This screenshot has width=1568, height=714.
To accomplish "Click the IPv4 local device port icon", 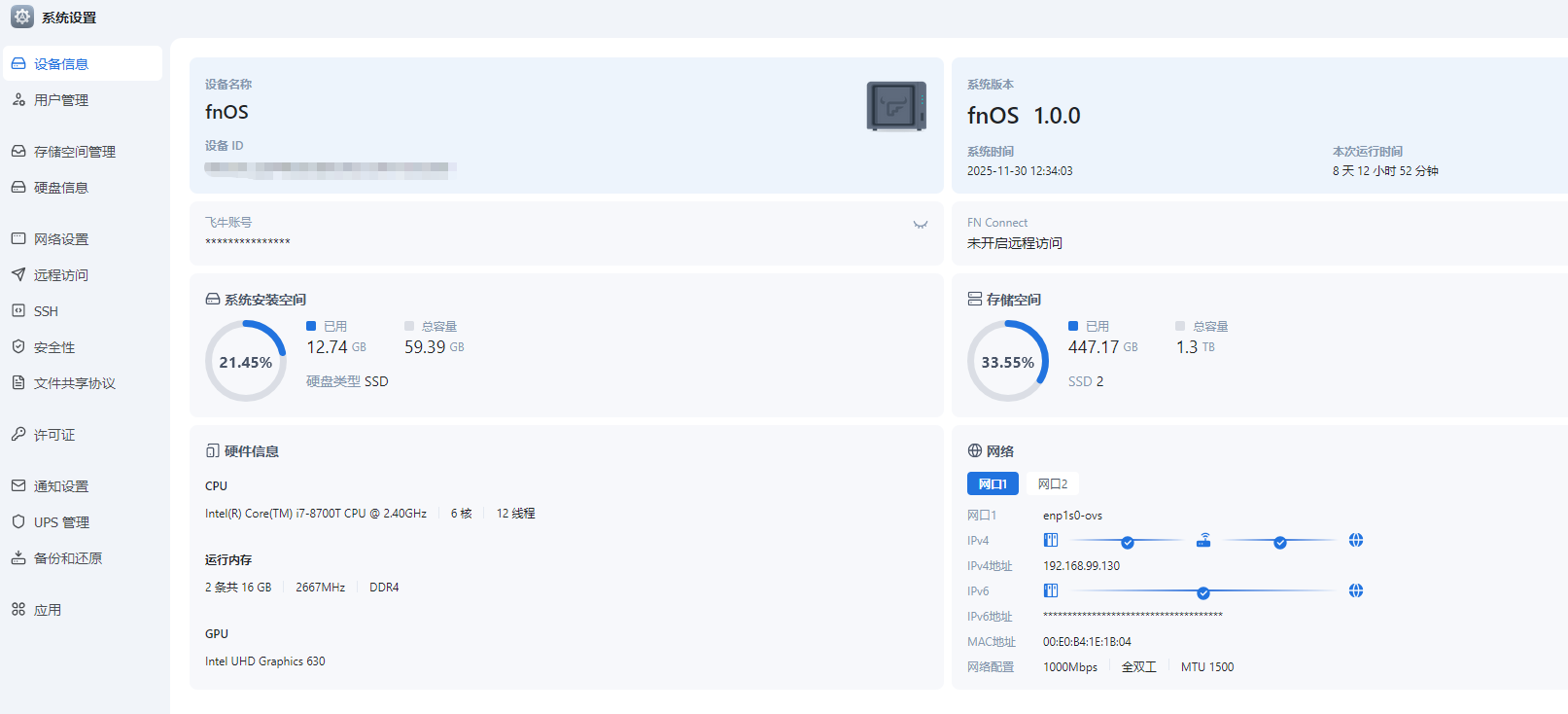I will coord(1051,540).
